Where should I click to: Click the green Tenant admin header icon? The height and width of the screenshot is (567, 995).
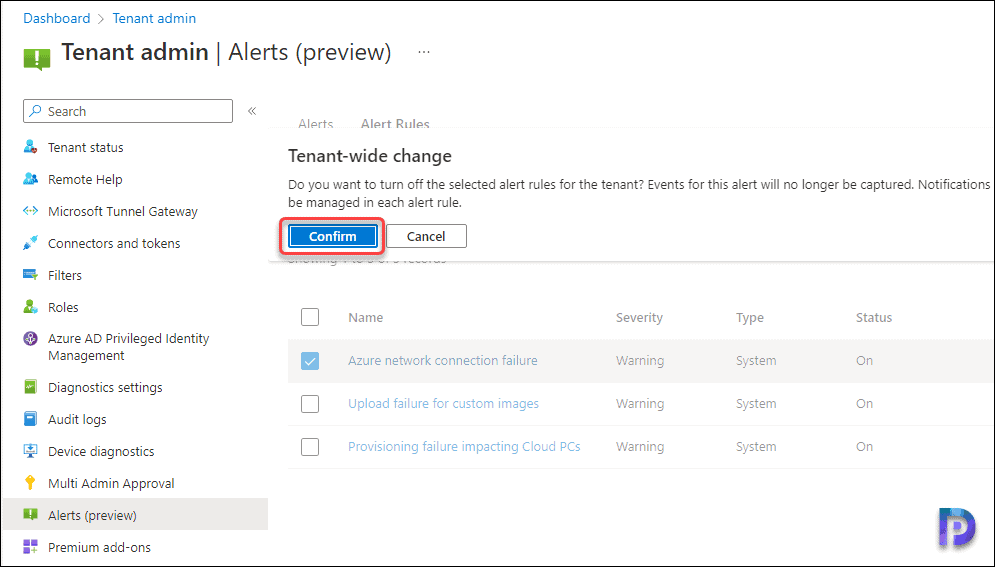37,58
